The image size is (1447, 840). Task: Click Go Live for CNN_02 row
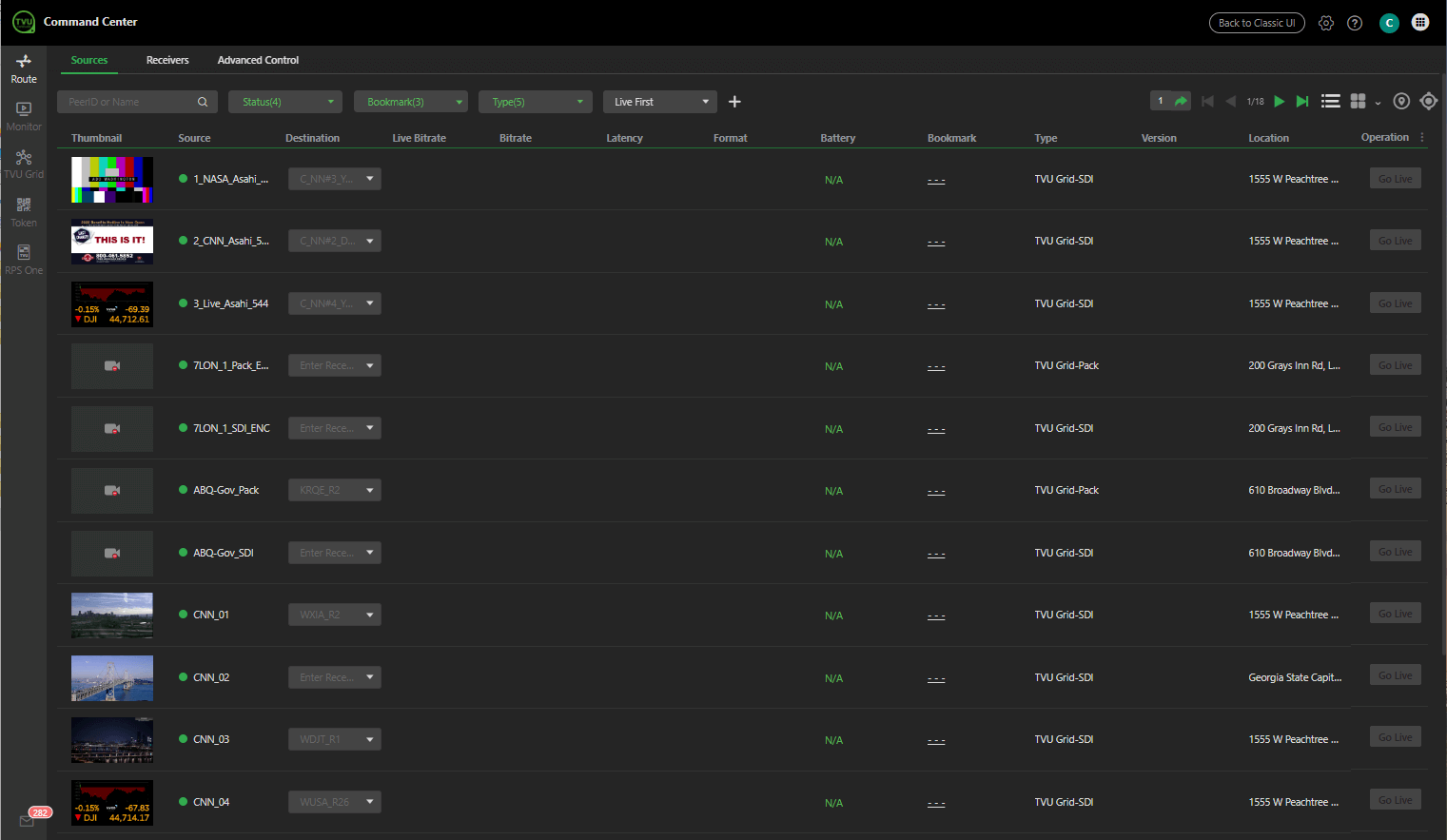tap(1396, 675)
